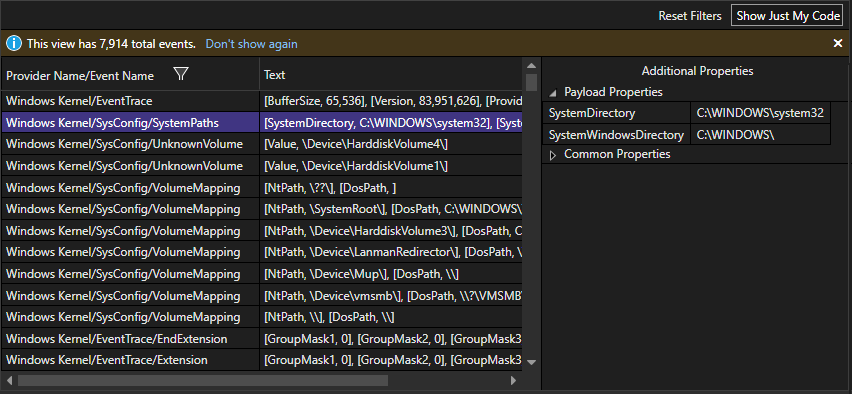Collapse the Payload Properties section

coord(552,93)
